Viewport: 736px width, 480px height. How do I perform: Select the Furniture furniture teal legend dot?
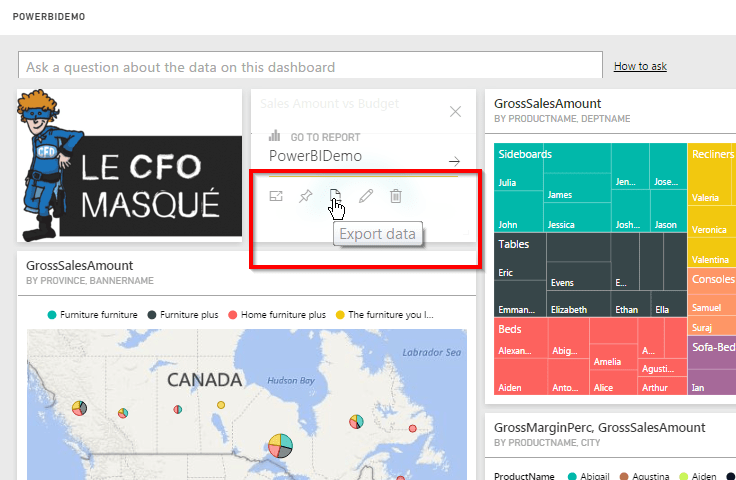[x=52, y=314]
